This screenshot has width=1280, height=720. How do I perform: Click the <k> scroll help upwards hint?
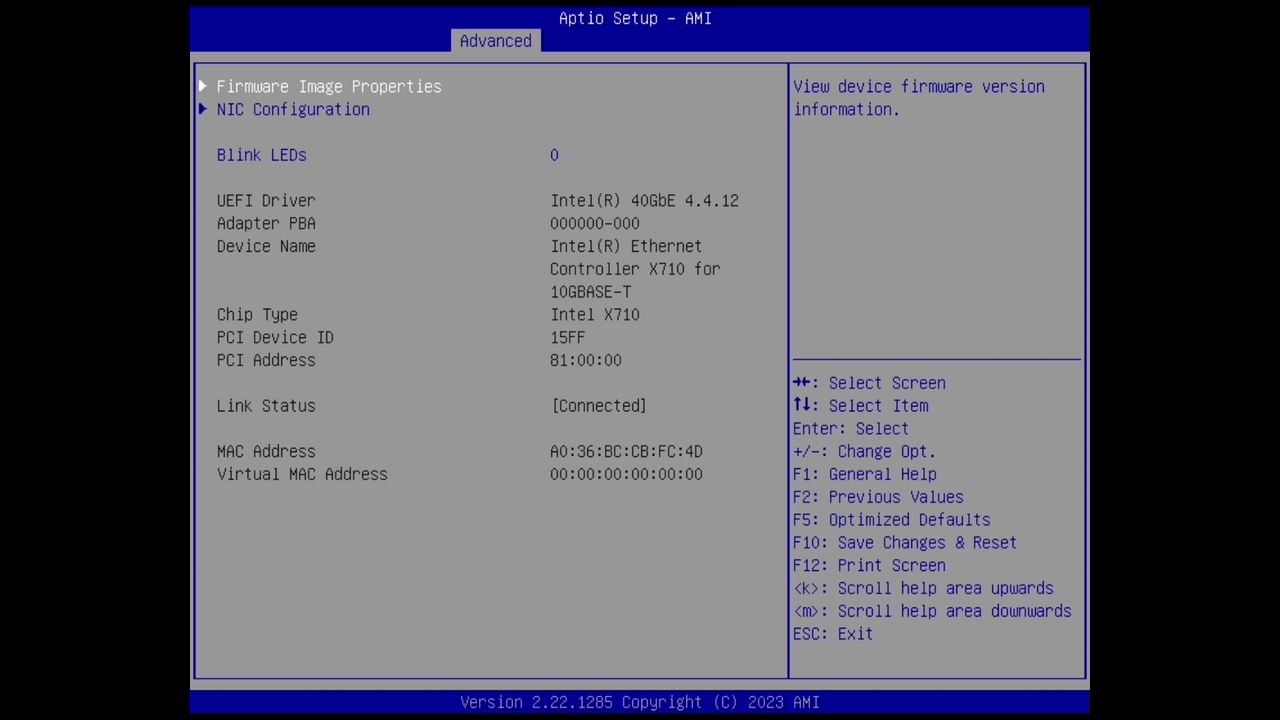(923, 589)
